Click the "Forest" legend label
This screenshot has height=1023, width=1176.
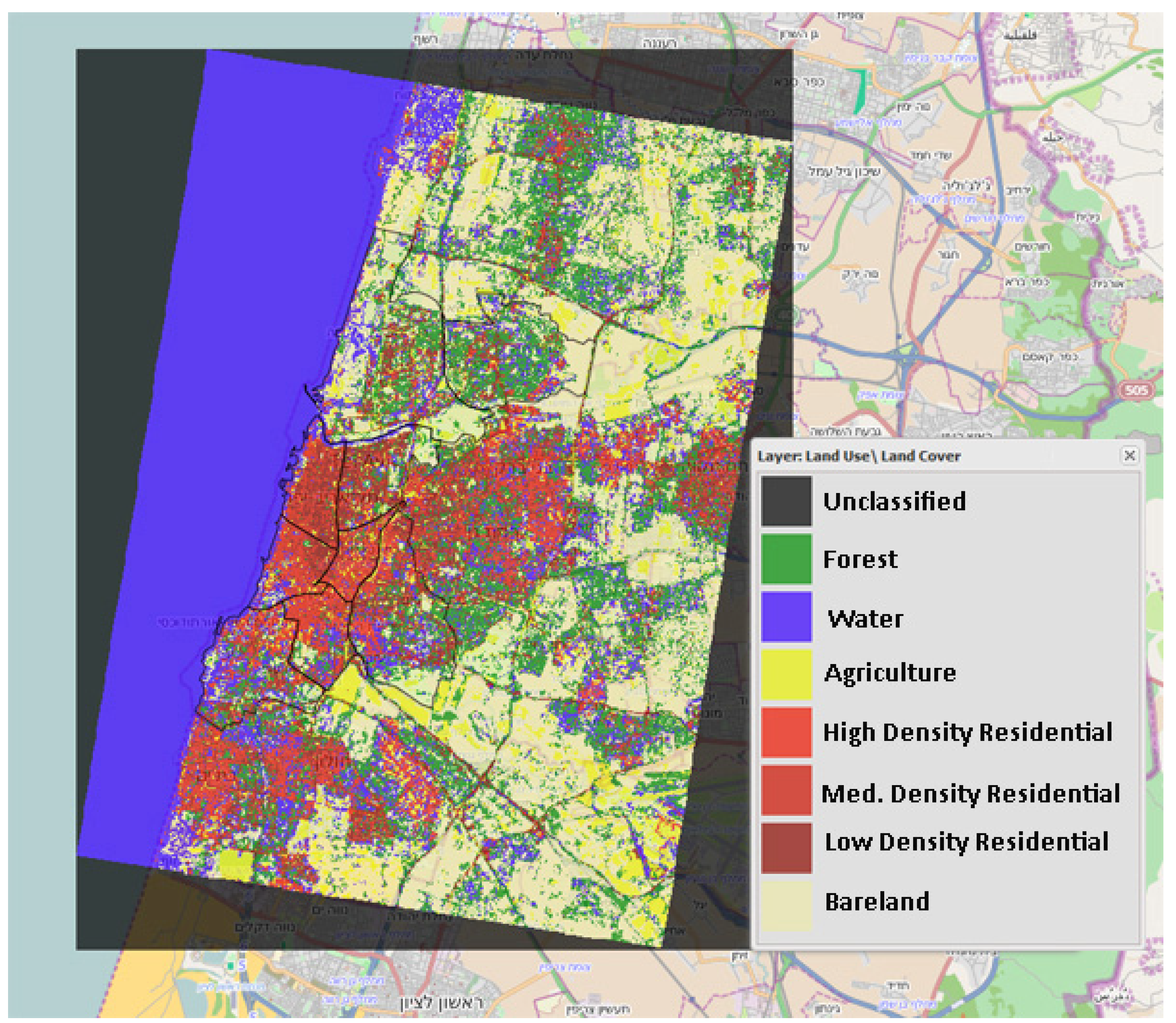point(860,559)
